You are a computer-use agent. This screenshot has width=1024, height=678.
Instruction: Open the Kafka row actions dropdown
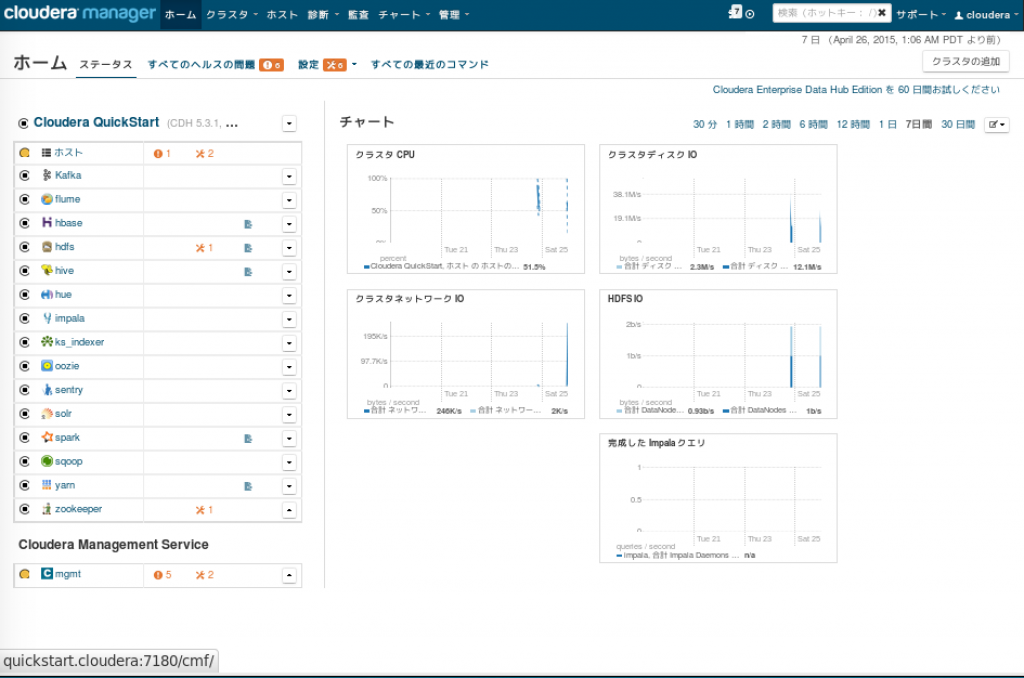pos(289,176)
